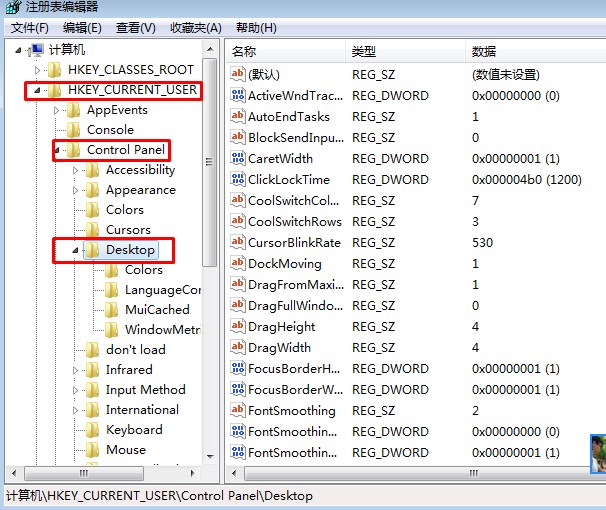Expand the Appearance key arrow

pyautogui.click(x=75, y=190)
